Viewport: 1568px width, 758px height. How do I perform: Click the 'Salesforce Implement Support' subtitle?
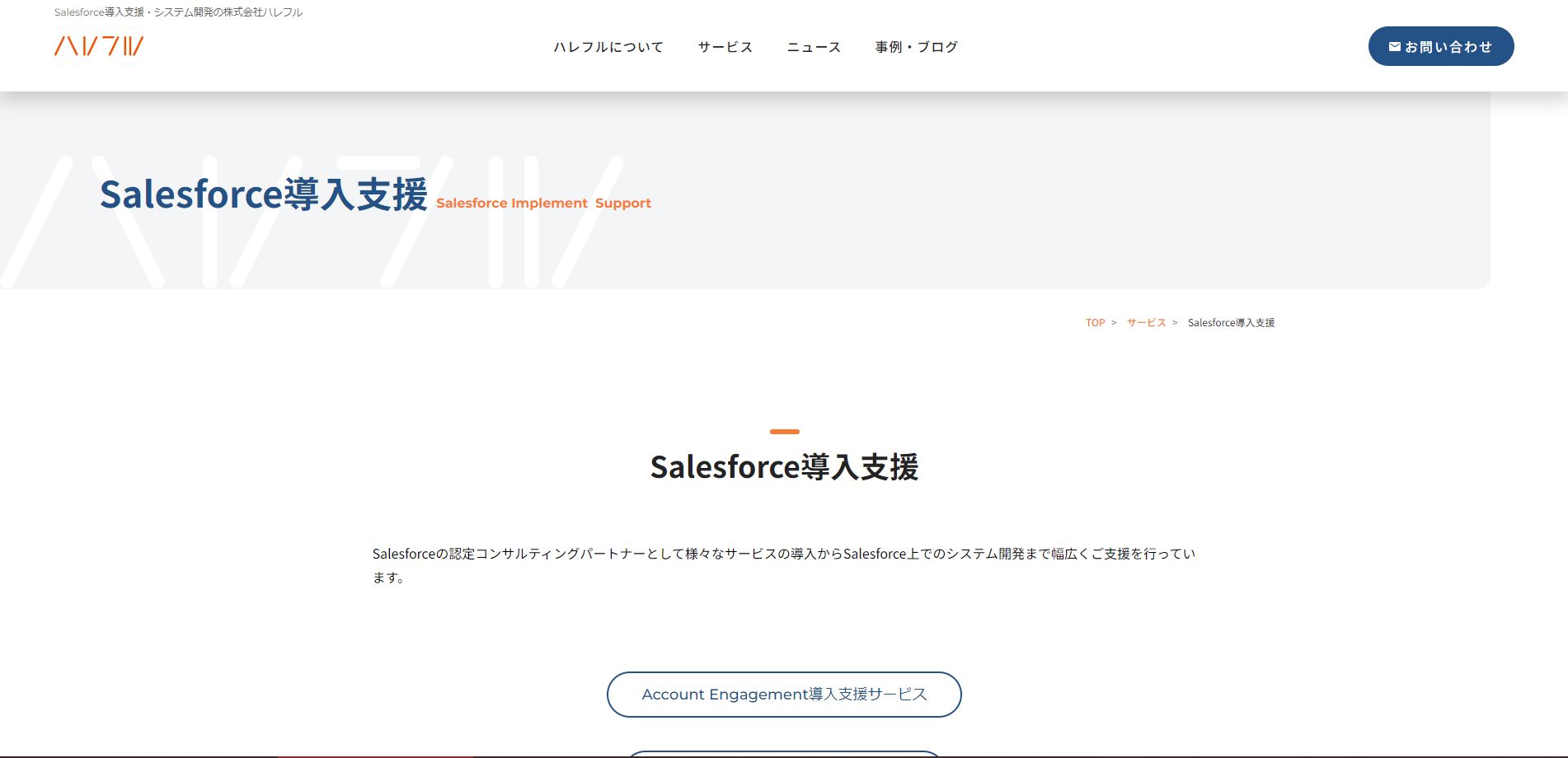(x=542, y=203)
